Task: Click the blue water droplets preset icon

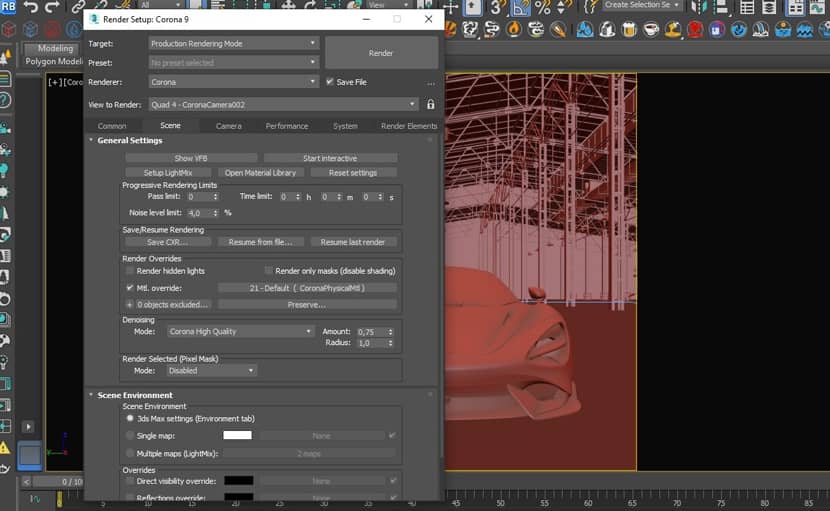Action: click(585, 30)
